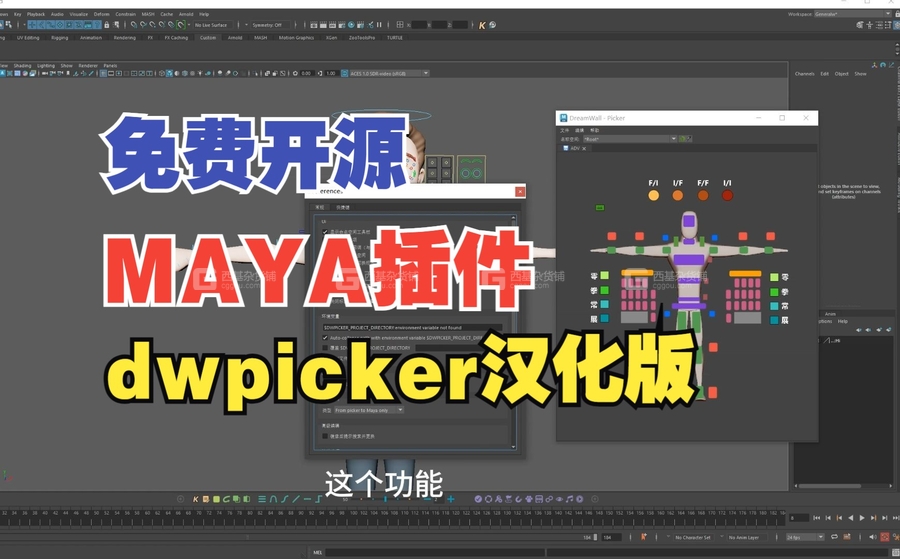Click the I/F orange picker button
The width and height of the screenshot is (900, 559).
[678, 196]
